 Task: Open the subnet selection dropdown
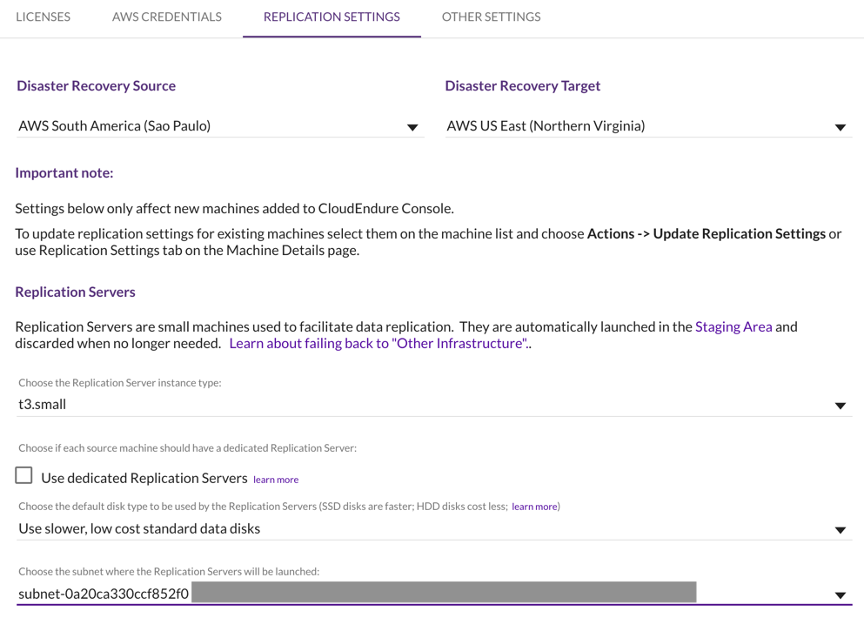click(x=434, y=594)
